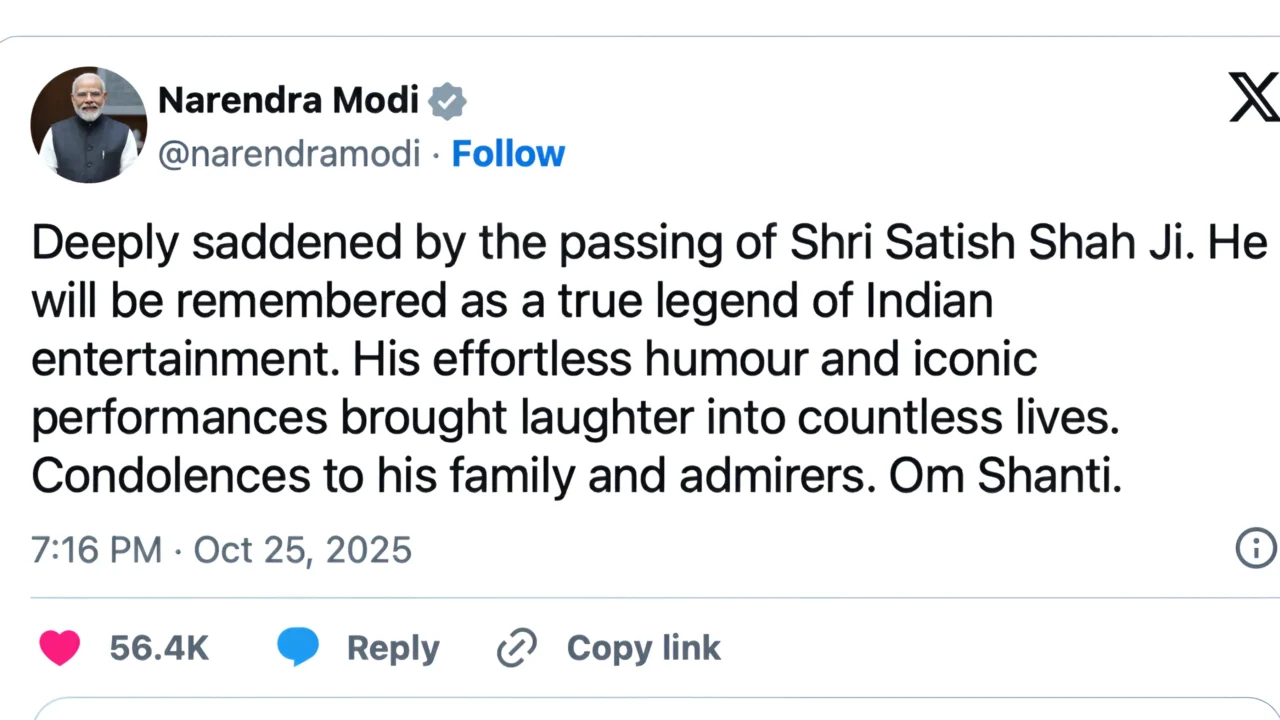Click the blue verified badge
This screenshot has height=720, width=1280.
click(x=447, y=101)
